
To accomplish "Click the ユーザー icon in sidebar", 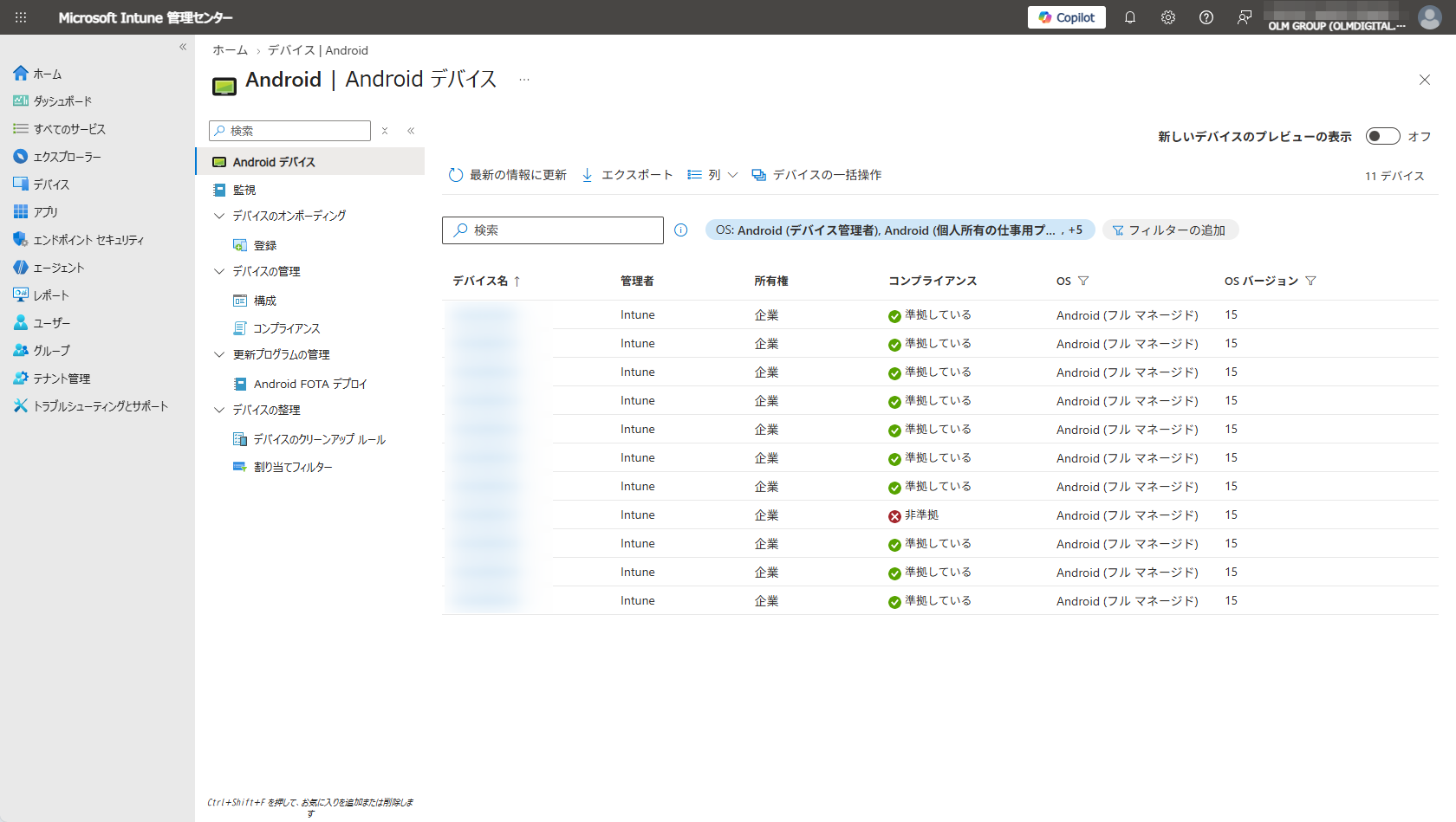I will tap(21, 322).
